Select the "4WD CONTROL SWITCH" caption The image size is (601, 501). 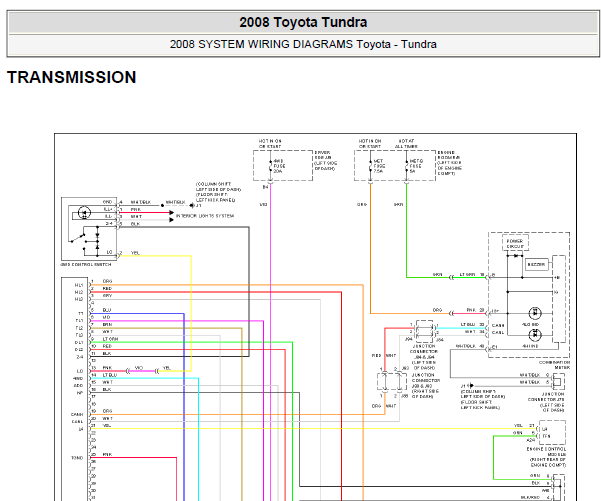coord(86,264)
